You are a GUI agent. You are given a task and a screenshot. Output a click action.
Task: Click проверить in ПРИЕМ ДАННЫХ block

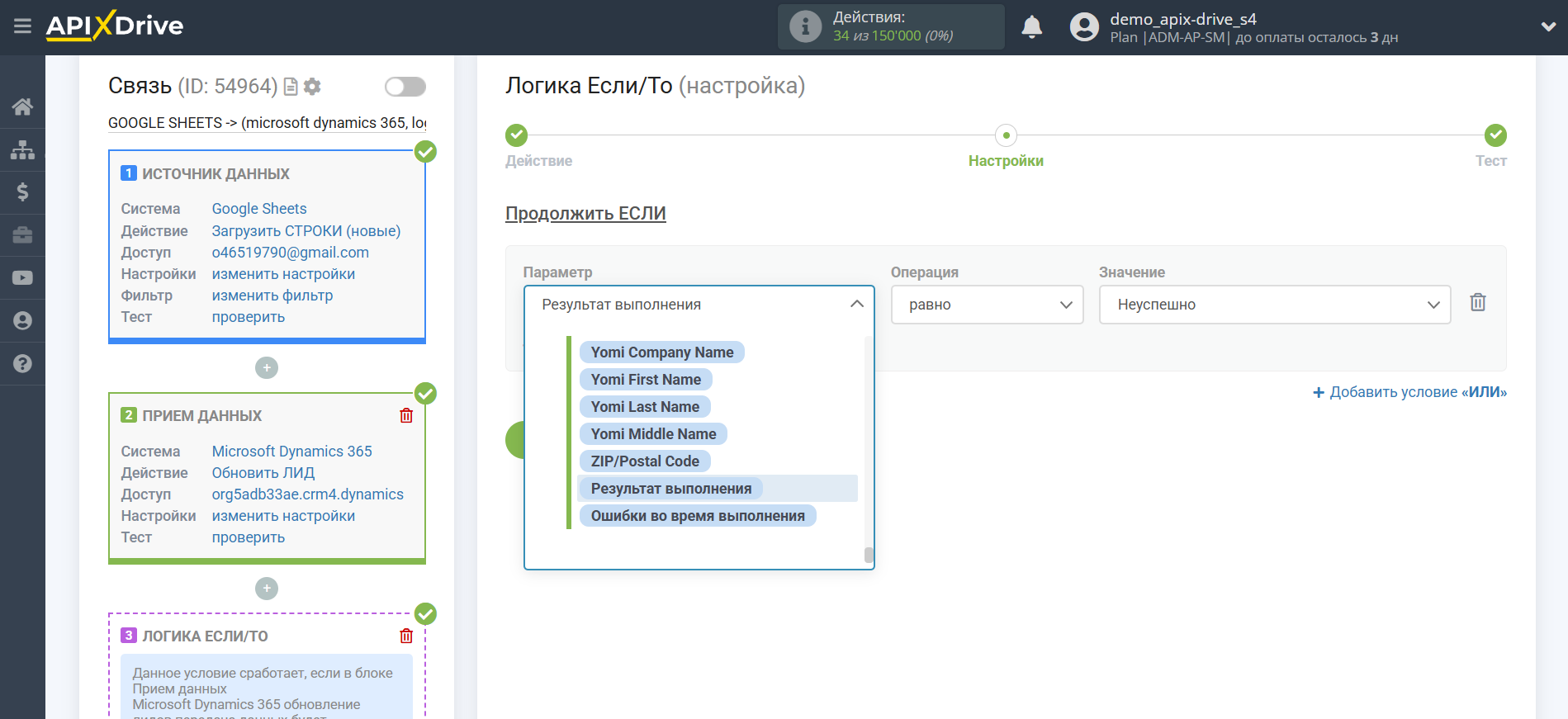tap(249, 537)
